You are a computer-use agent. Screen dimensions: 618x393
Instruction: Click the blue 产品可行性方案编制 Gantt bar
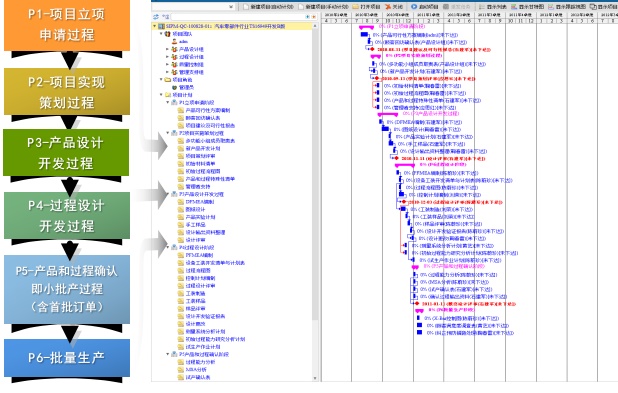click(x=364, y=35)
